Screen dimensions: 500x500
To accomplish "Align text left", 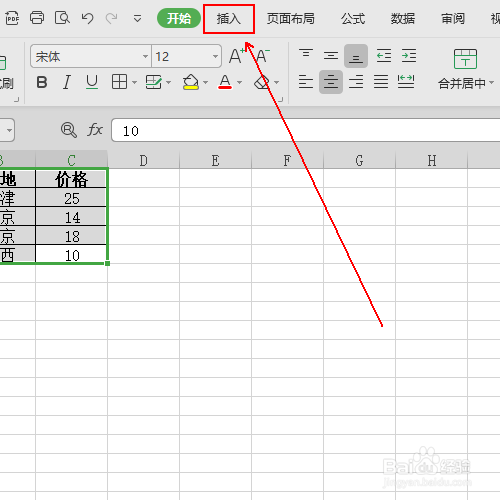I will click(306, 82).
